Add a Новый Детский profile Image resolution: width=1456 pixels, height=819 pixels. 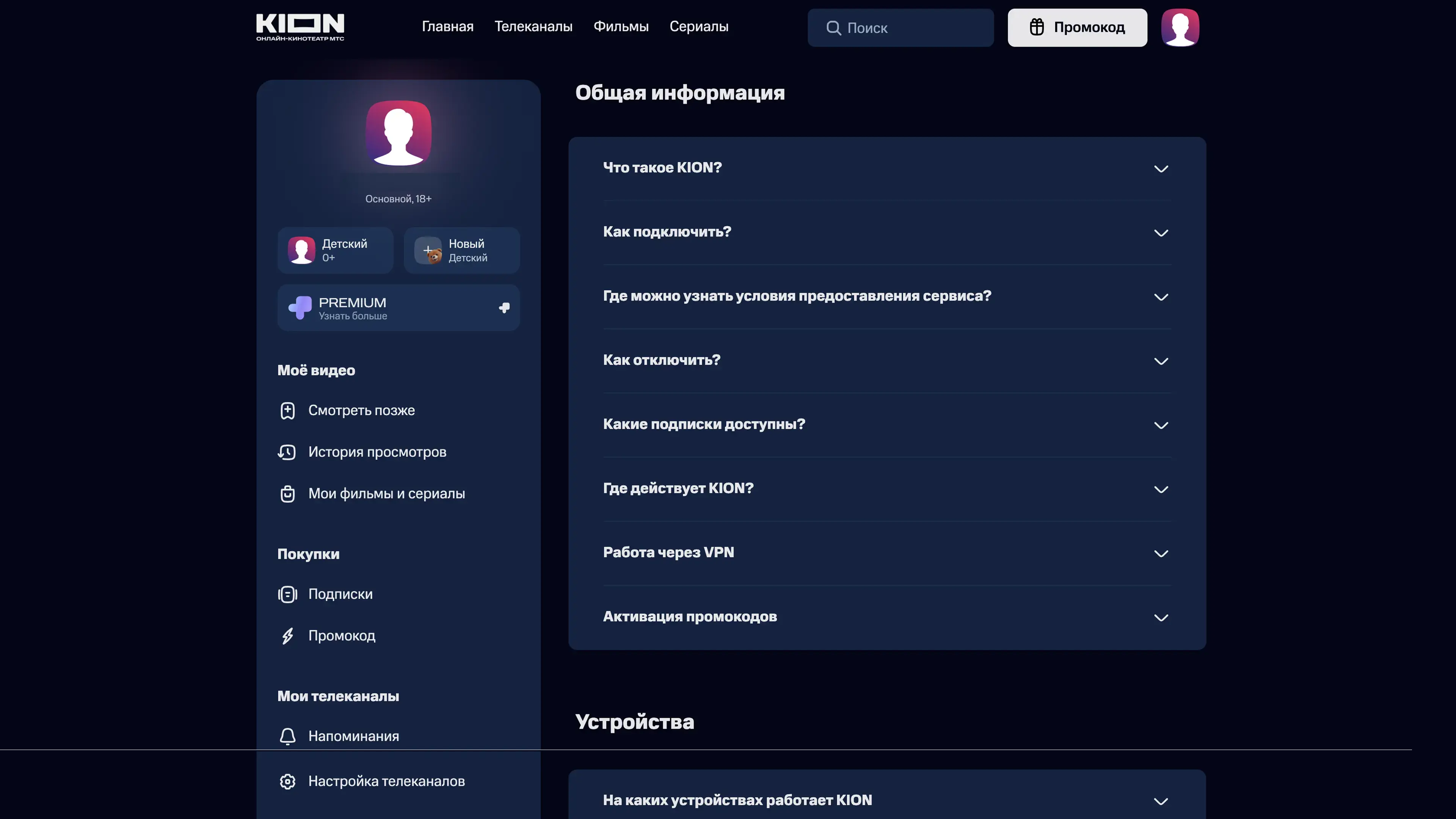[x=461, y=250]
